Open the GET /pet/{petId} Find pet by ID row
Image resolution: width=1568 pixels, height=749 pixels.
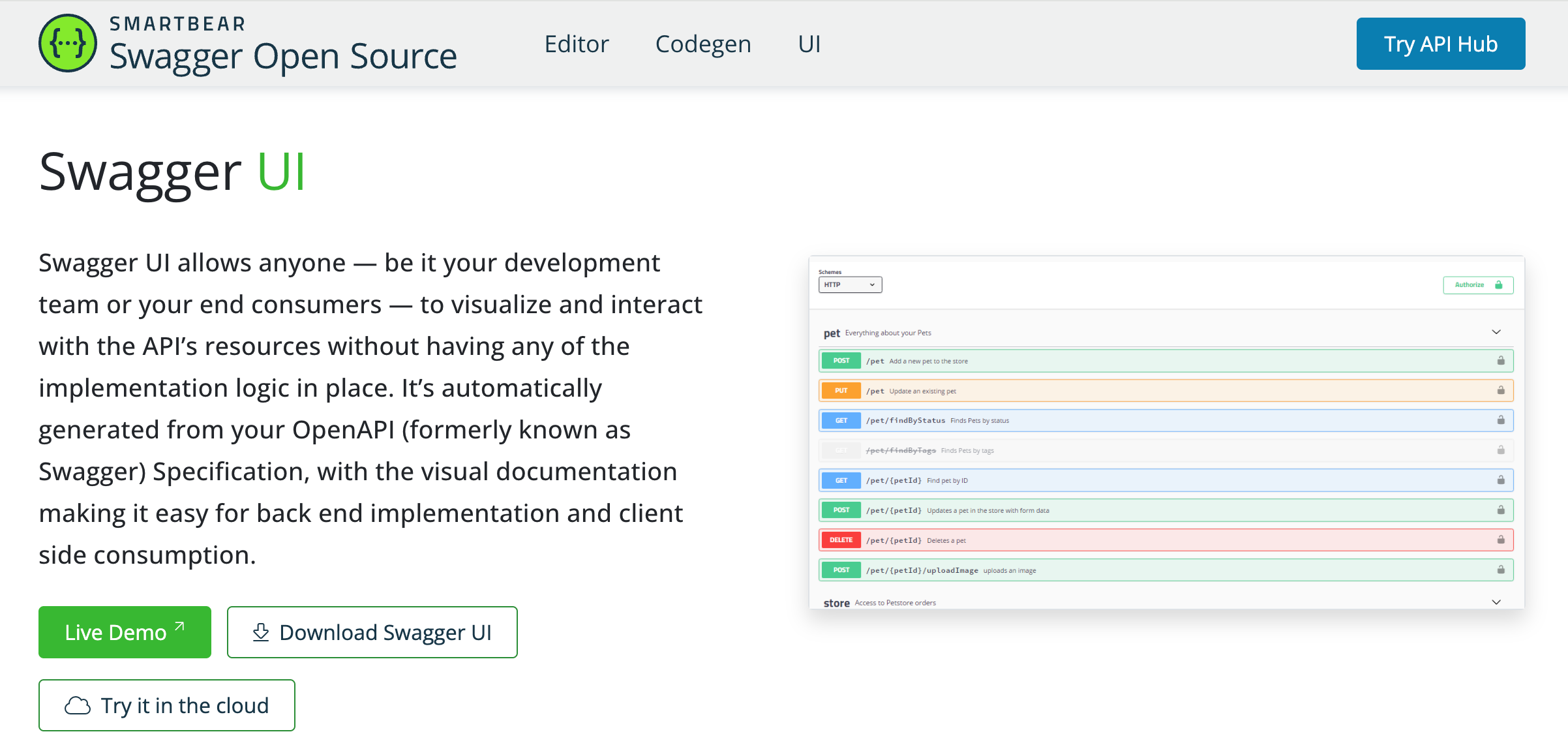[x=1109, y=480]
